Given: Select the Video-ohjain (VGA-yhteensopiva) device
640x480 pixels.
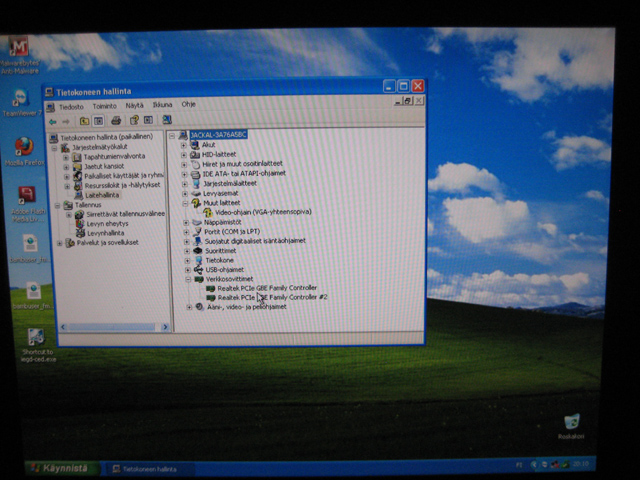Looking at the screenshot, I should (x=263, y=212).
